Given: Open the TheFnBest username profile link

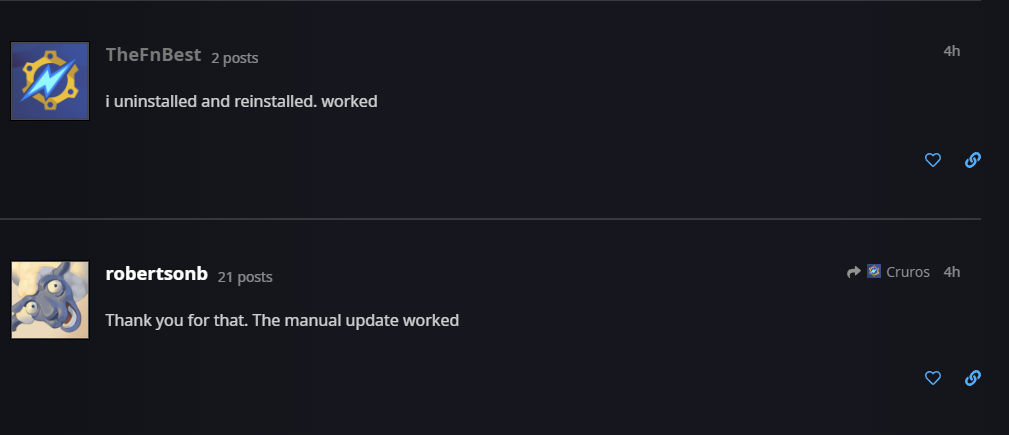Looking at the screenshot, I should pyautogui.click(x=153, y=55).
